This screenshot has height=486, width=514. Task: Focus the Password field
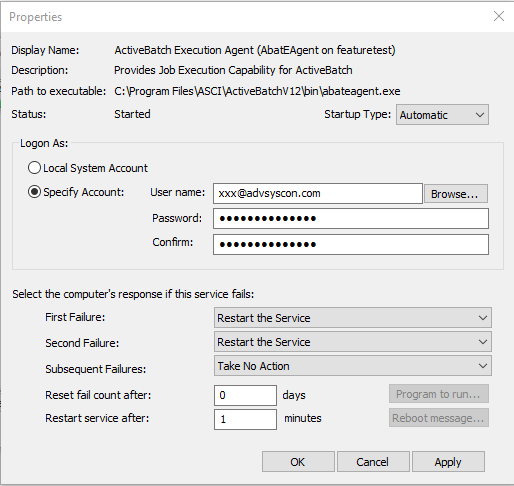351,219
